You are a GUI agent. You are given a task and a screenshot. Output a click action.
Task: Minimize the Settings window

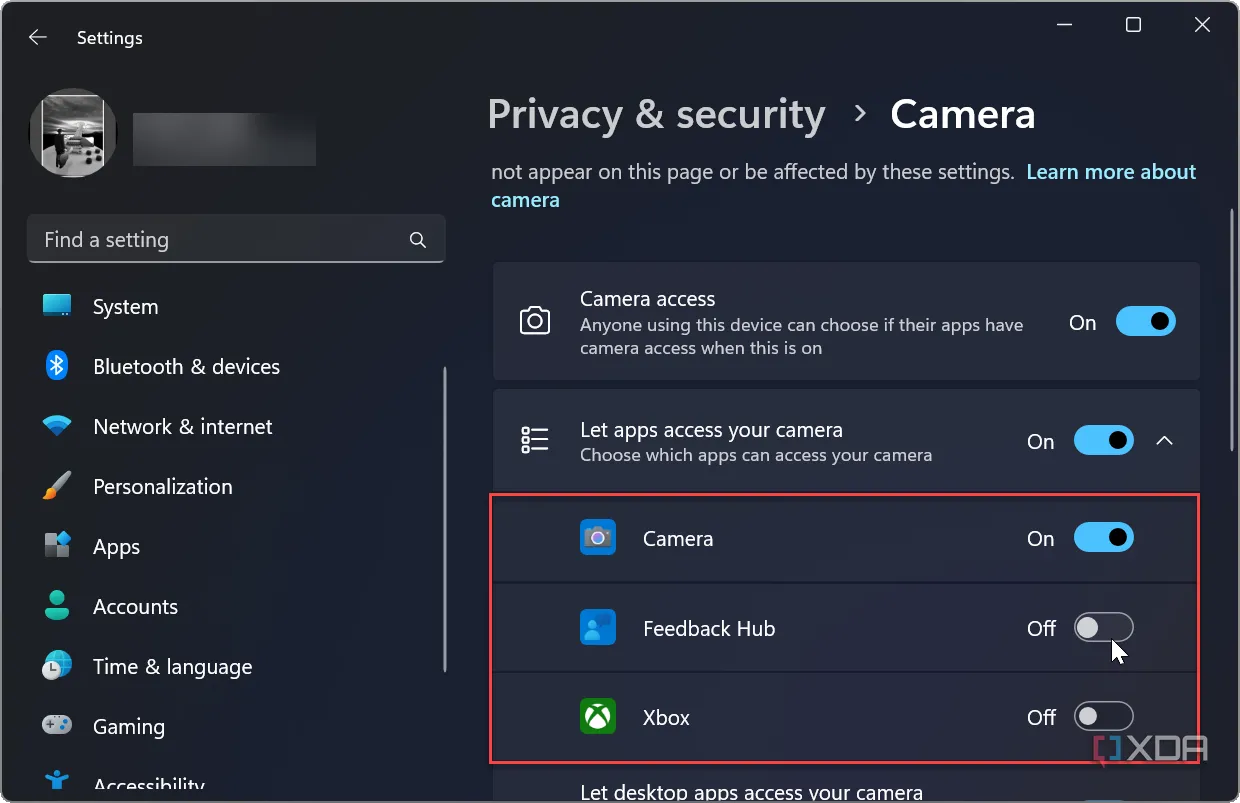point(1064,25)
